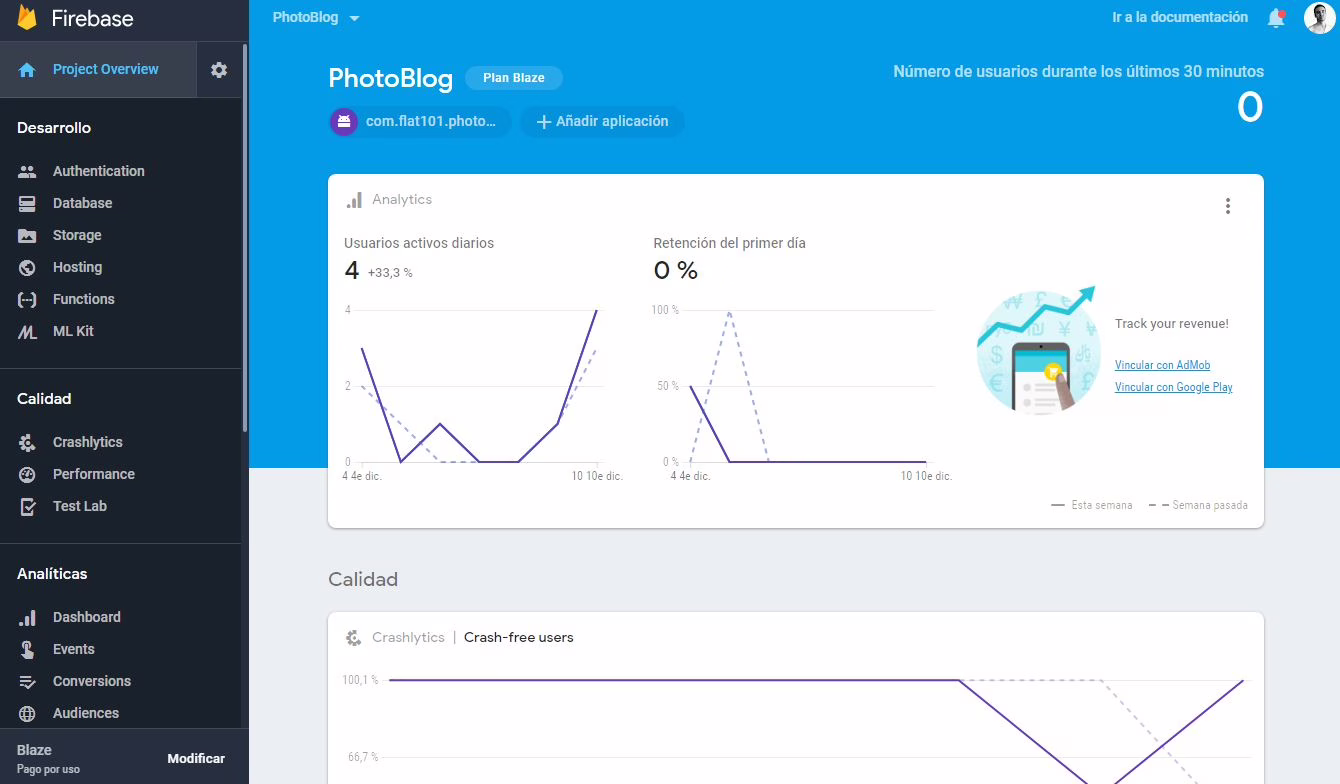Click the Database icon in sidebar

pyautogui.click(x=28, y=203)
